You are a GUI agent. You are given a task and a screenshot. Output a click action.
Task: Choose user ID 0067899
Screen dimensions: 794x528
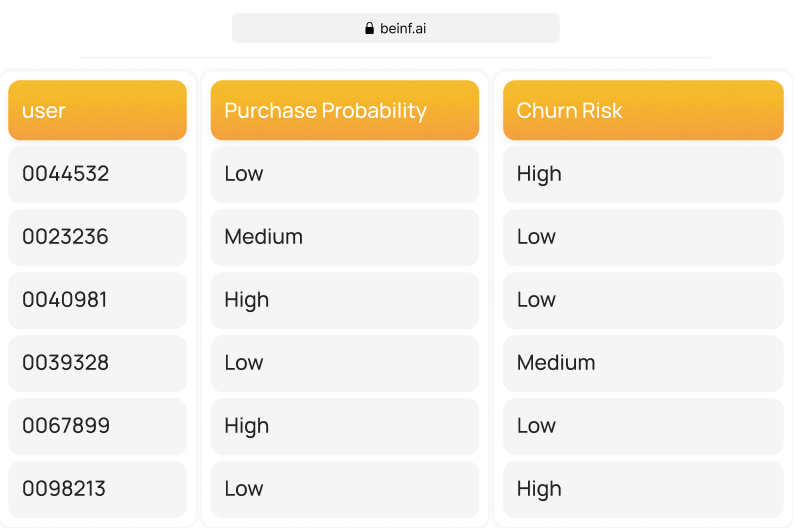point(97,426)
